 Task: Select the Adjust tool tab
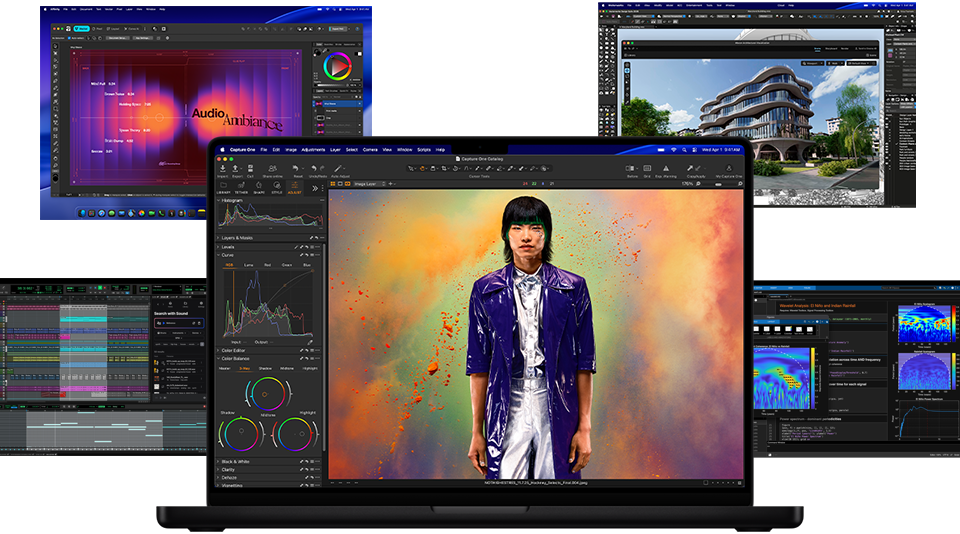click(x=294, y=187)
